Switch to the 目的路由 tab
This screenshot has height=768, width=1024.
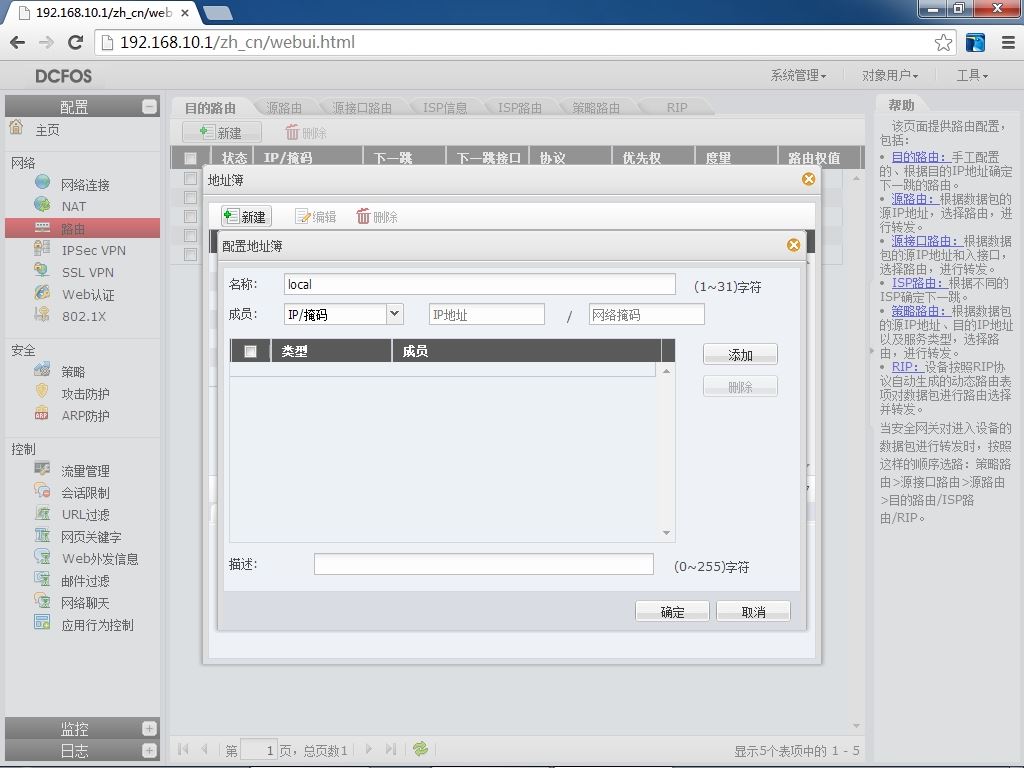[210, 108]
